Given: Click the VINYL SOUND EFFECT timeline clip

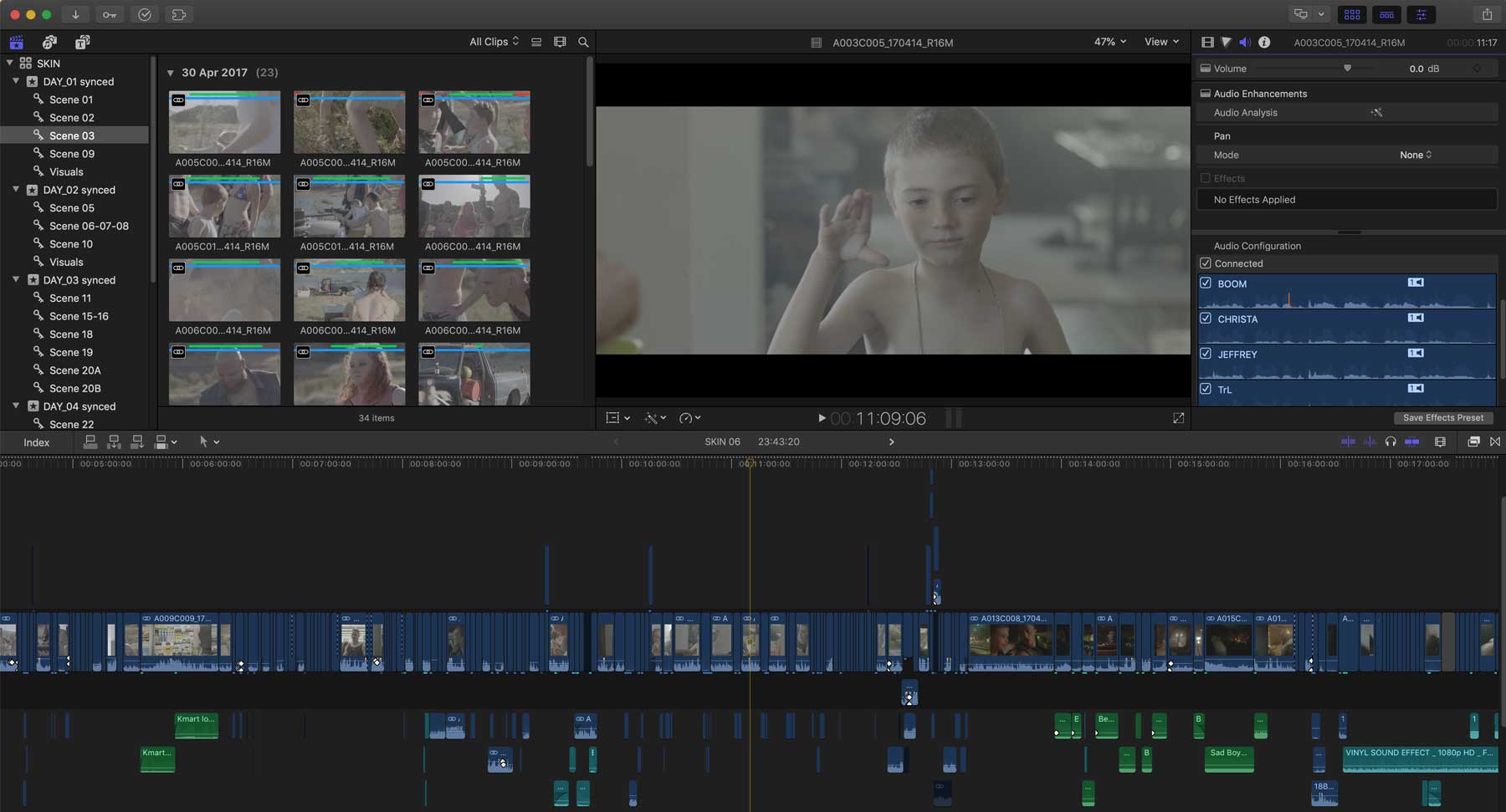Looking at the screenshot, I should coord(1420,759).
